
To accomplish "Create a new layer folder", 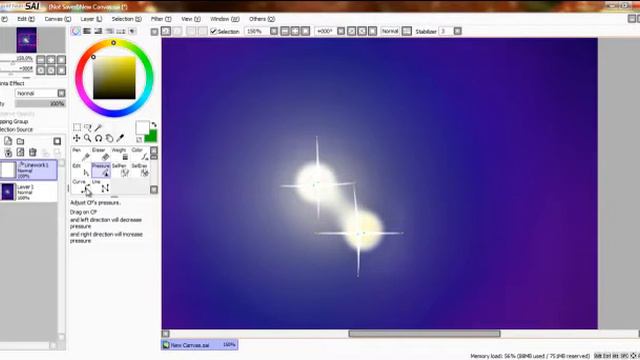I will tap(20, 141).
